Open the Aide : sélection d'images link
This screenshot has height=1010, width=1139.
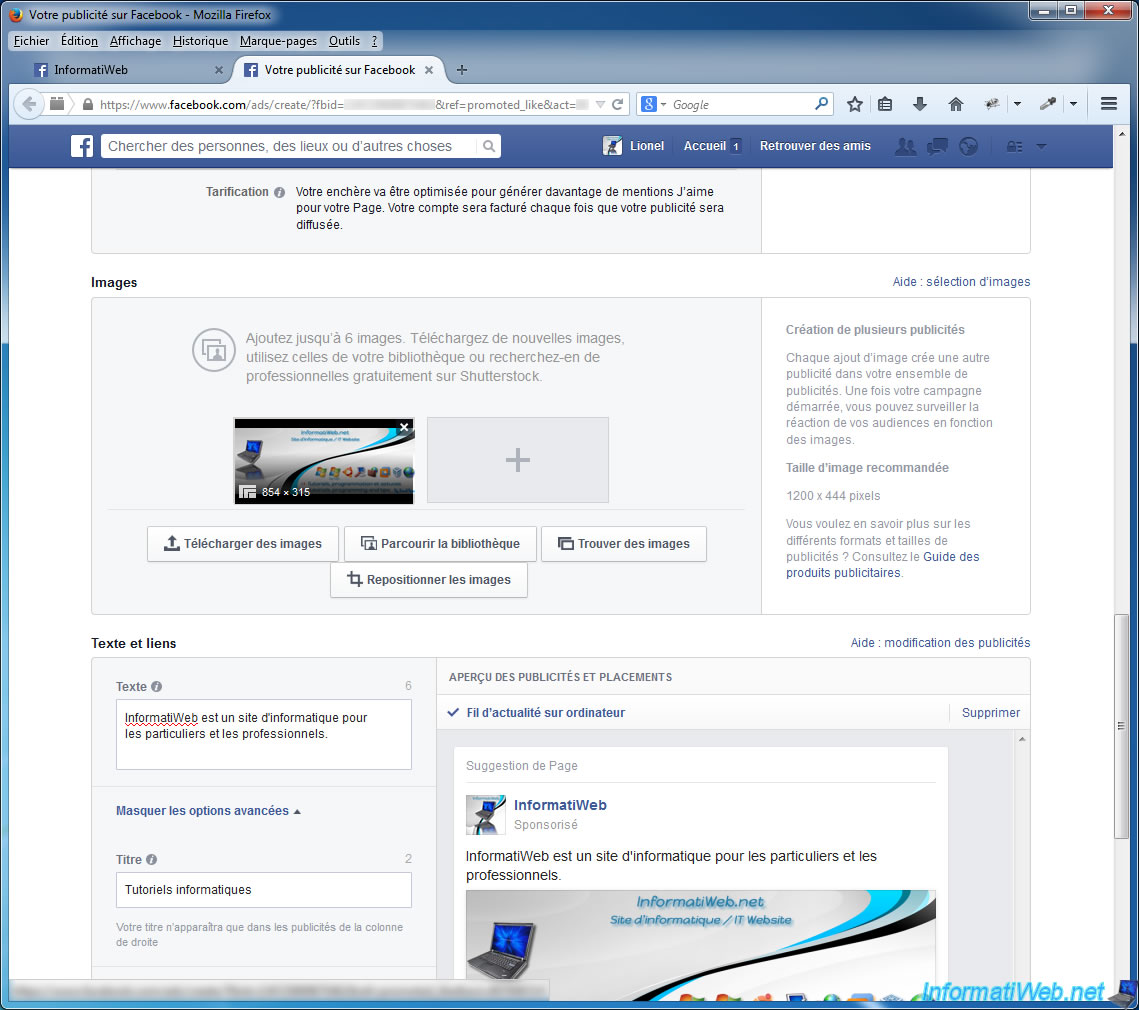[x=961, y=282]
